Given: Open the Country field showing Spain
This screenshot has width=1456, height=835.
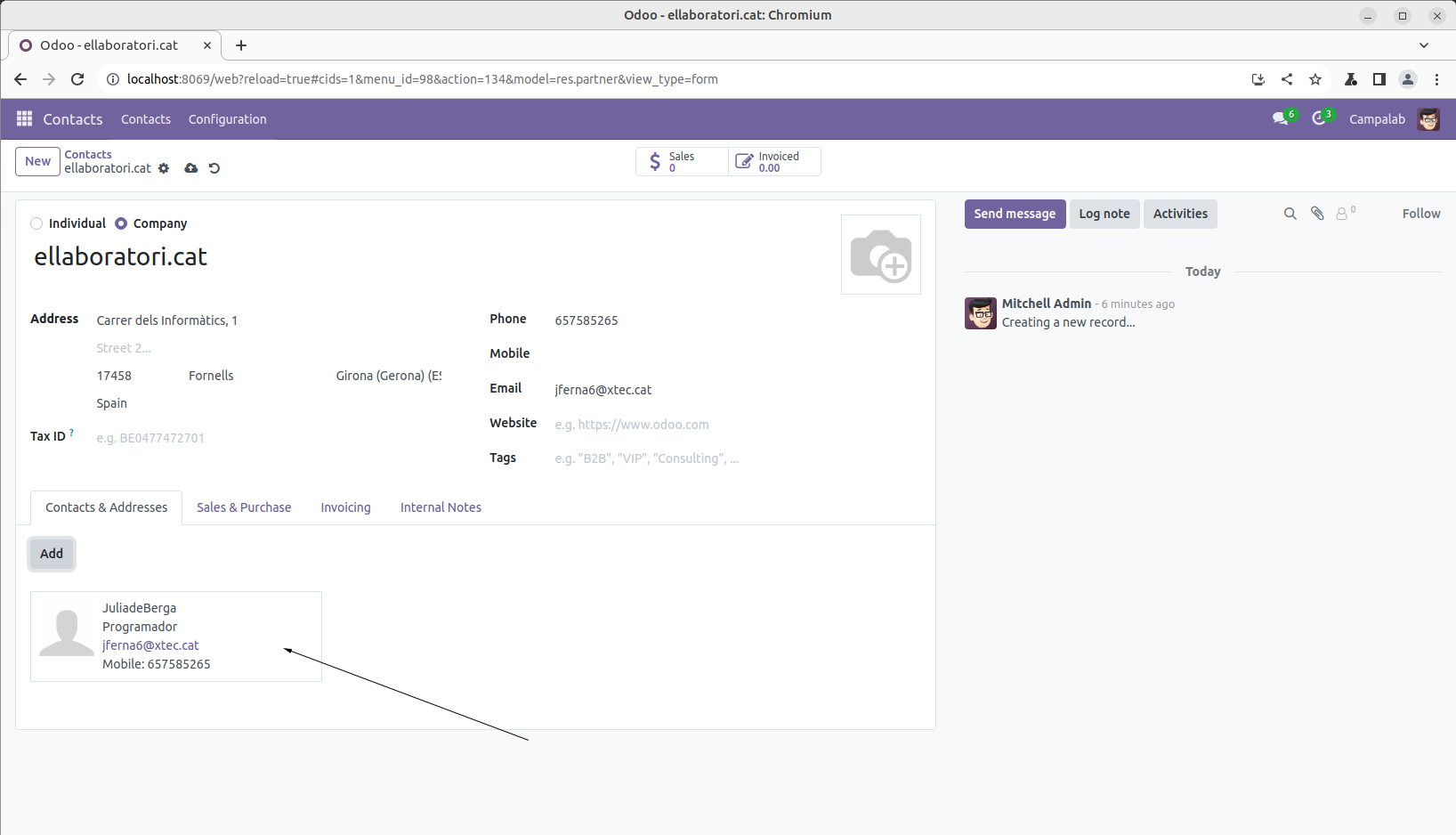Looking at the screenshot, I should tap(267, 403).
